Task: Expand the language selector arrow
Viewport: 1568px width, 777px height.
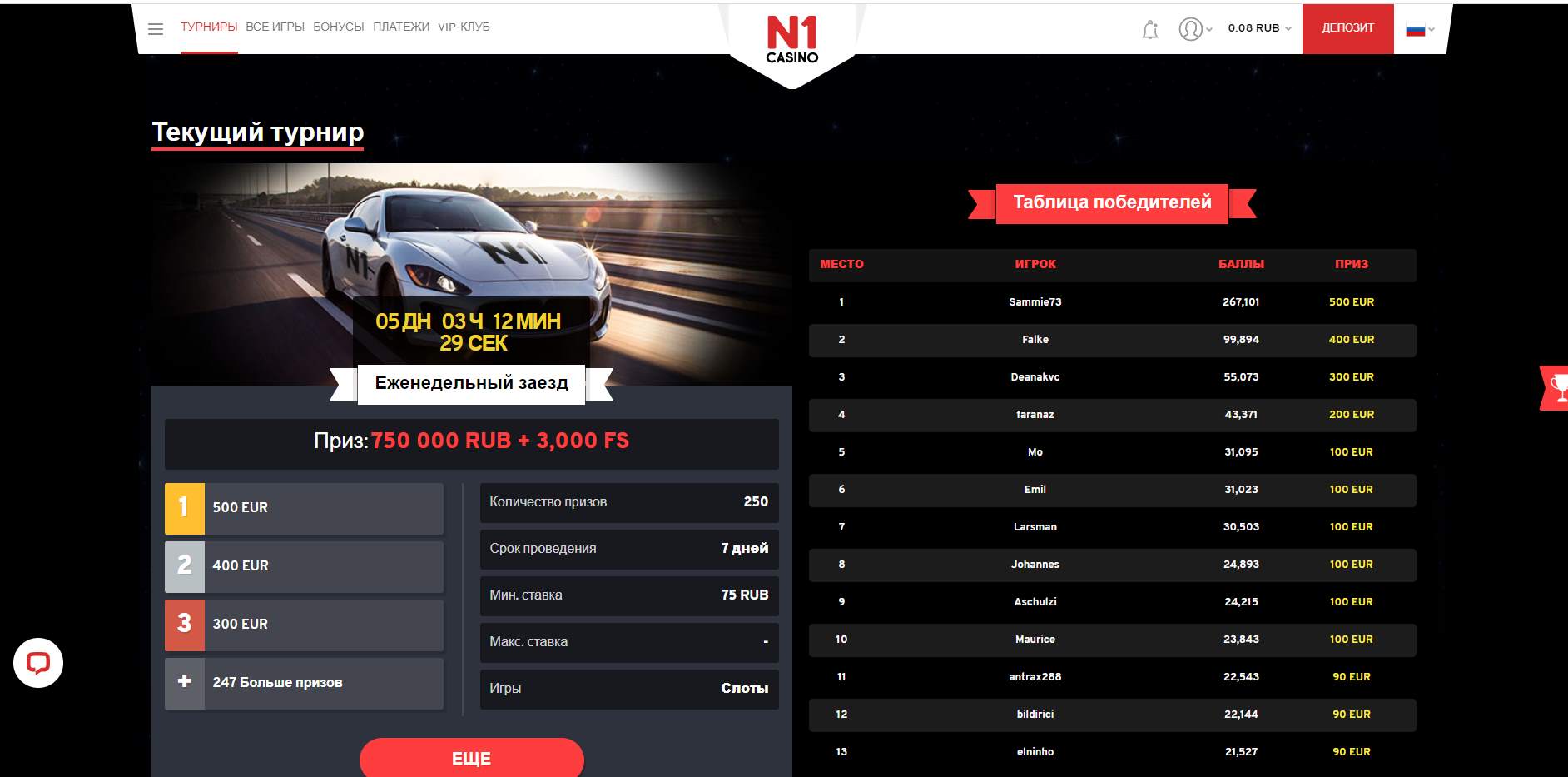Action: (x=1432, y=30)
